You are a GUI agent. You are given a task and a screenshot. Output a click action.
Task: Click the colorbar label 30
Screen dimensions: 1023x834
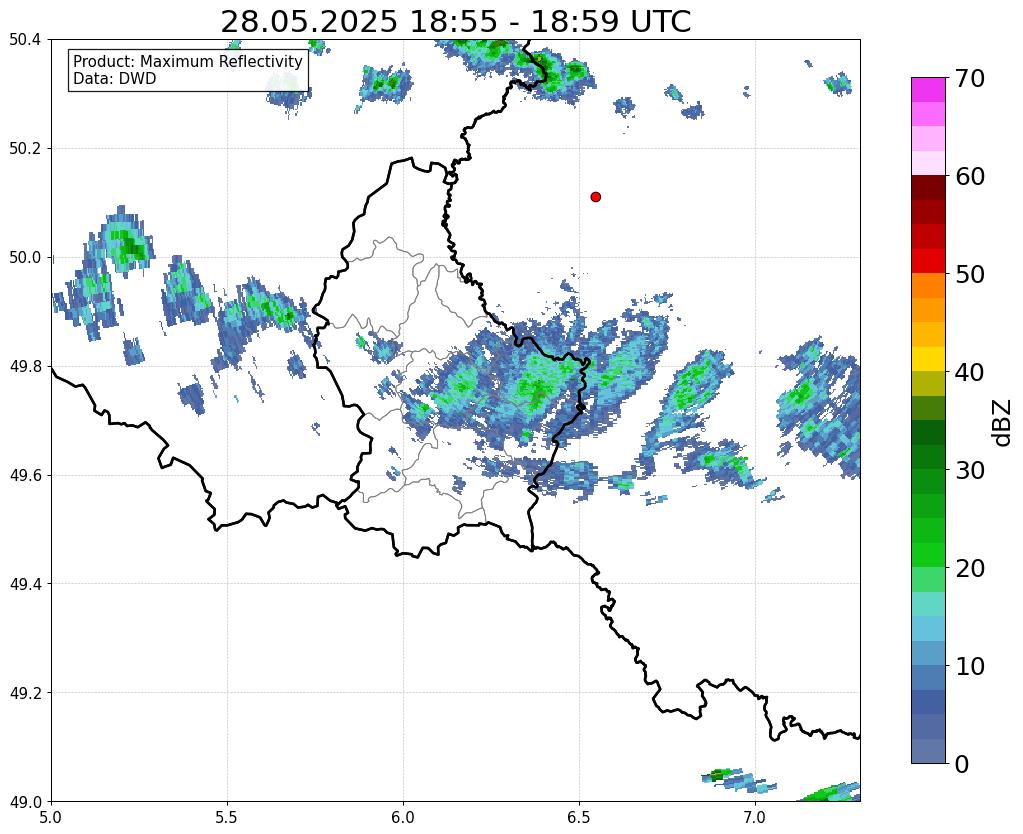[969, 470]
